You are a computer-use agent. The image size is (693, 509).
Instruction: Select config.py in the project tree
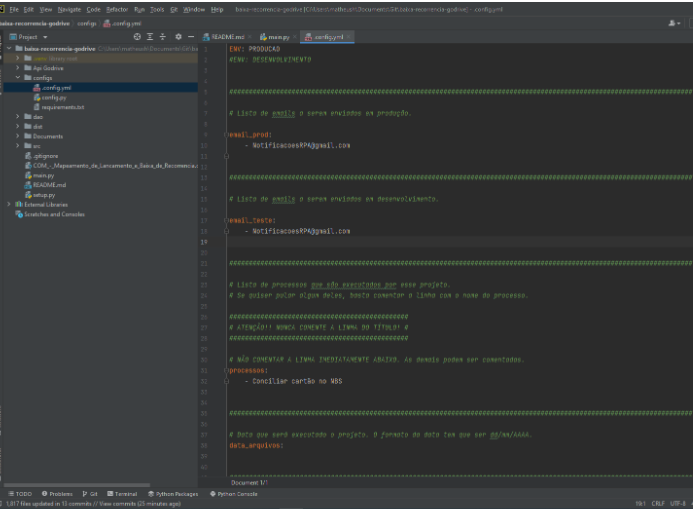click(x=50, y=97)
